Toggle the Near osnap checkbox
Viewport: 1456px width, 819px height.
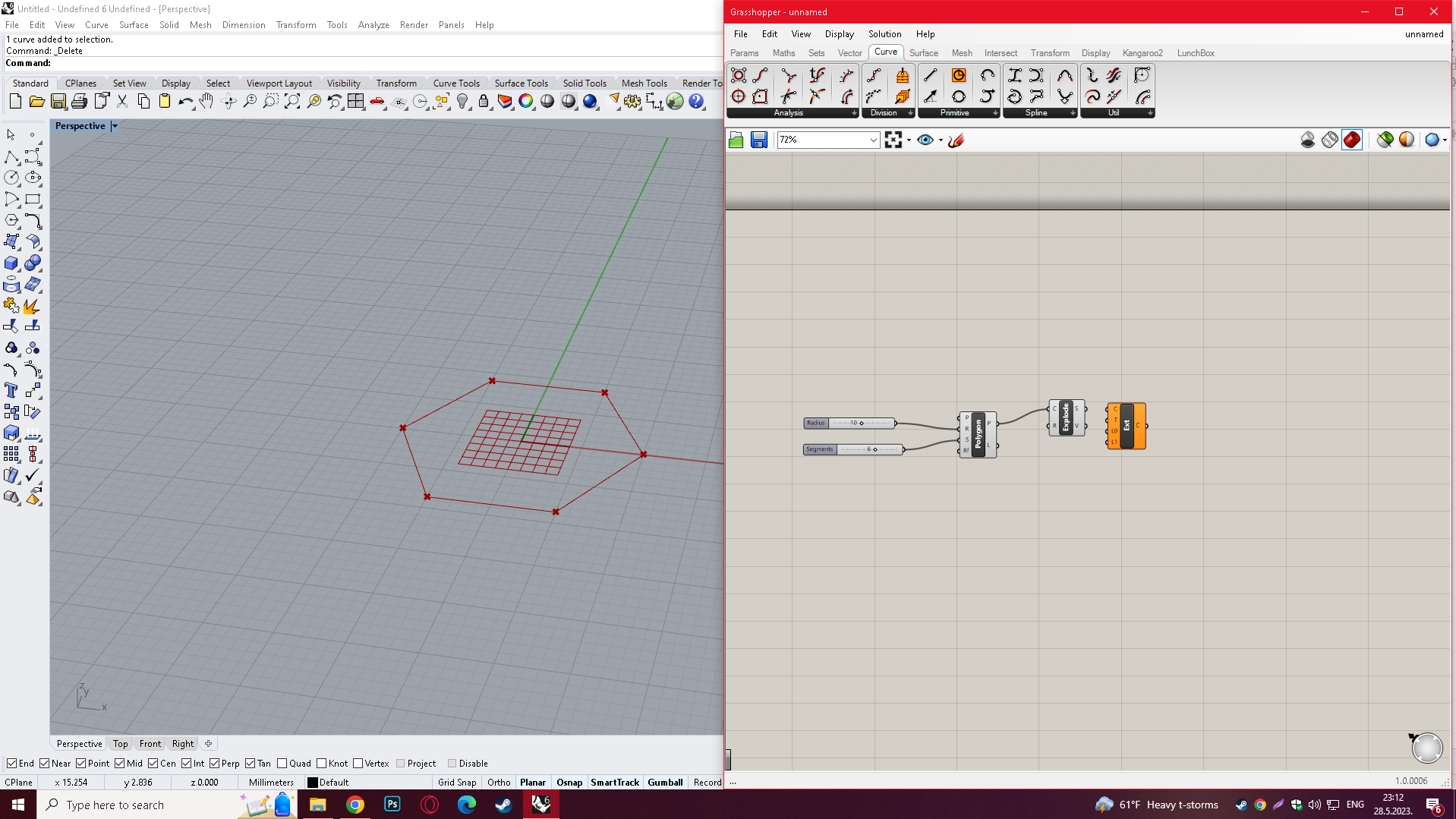(45, 764)
